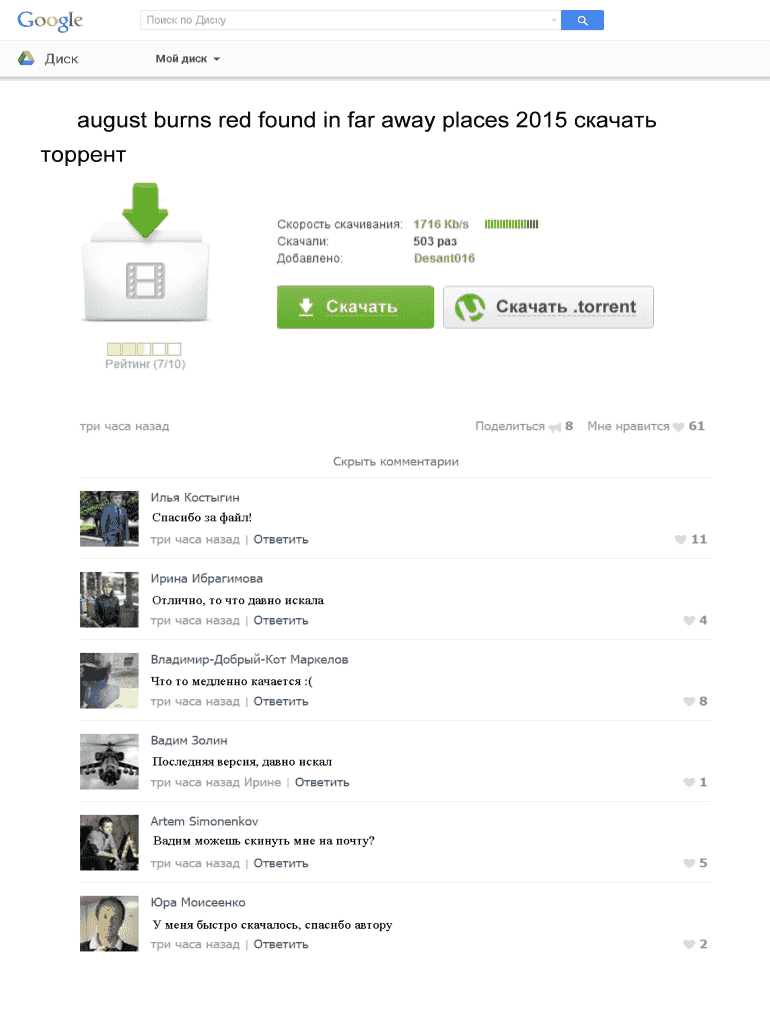770x1024 pixels.
Task: Like Илья Костыгин's comment via heart icon
Action: [x=680, y=539]
